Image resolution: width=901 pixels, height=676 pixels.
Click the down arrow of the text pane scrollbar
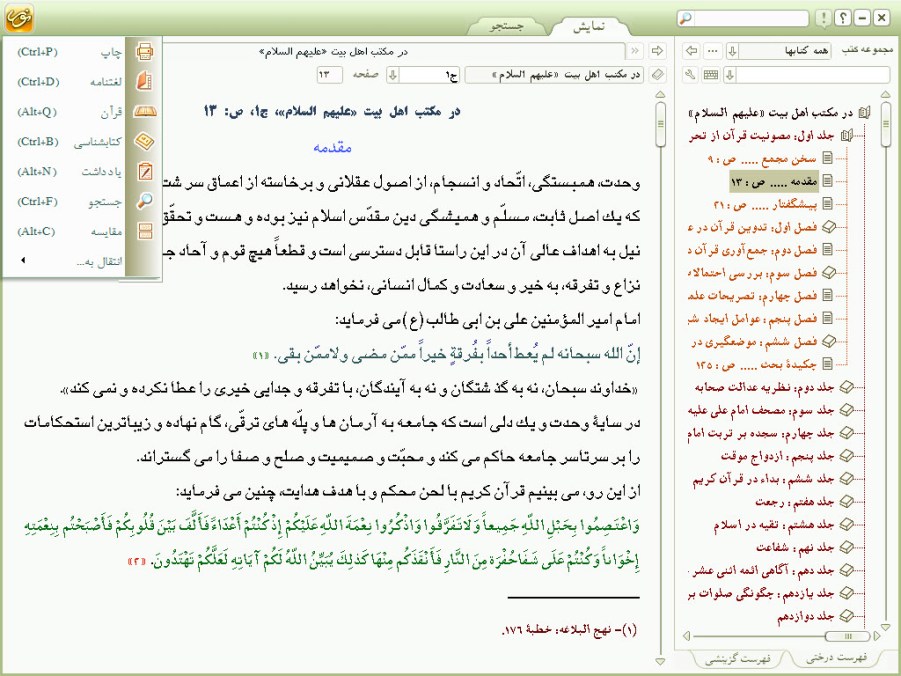point(660,662)
